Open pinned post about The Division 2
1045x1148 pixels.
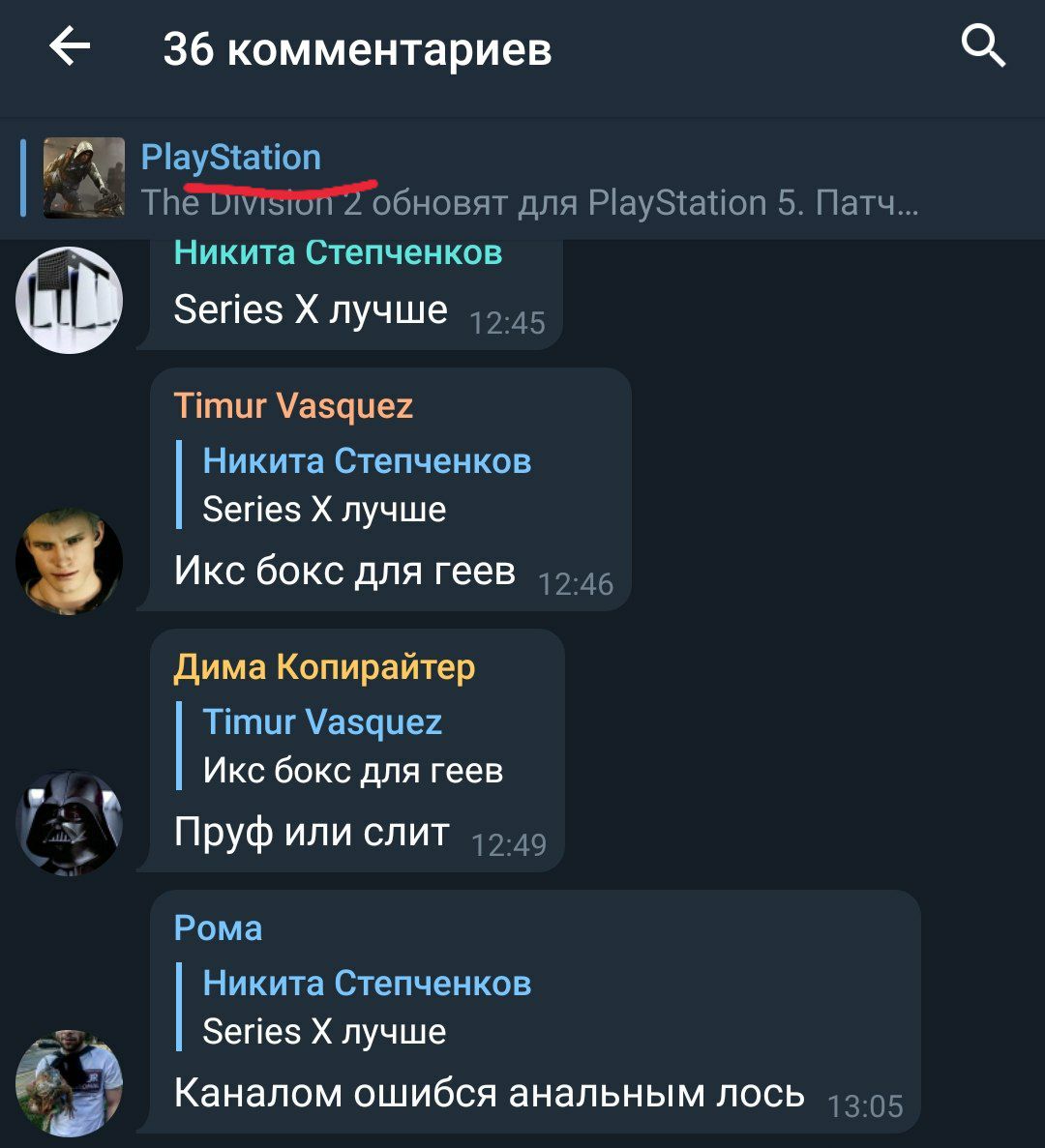[x=522, y=178]
